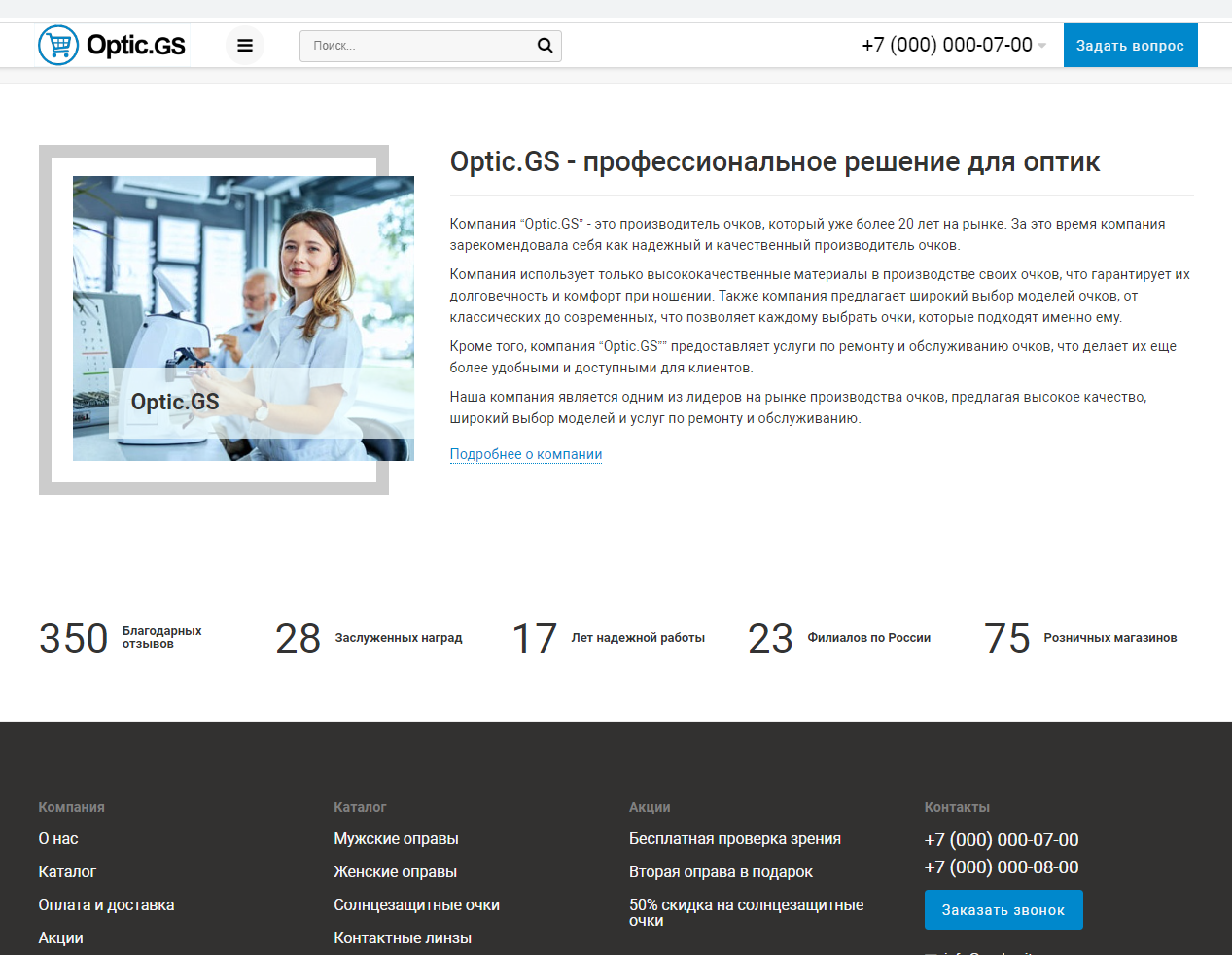Expand the phone number dropdown arrow
The width and height of the screenshot is (1232, 955).
pyautogui.click(x=1042, y=46)
